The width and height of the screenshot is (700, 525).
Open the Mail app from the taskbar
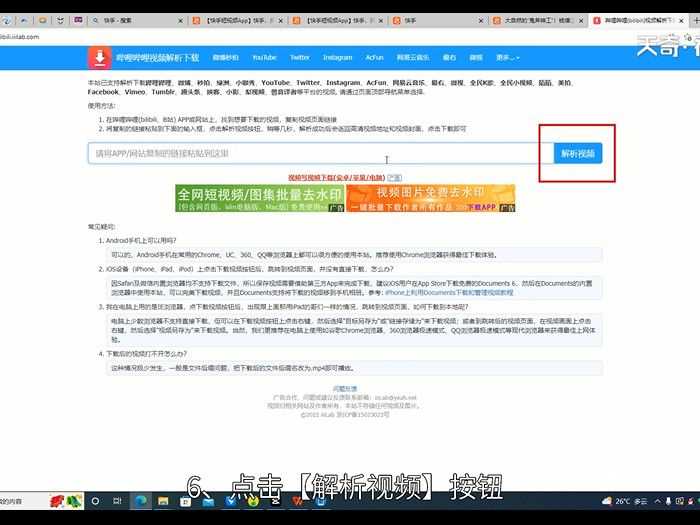point(208,501)
